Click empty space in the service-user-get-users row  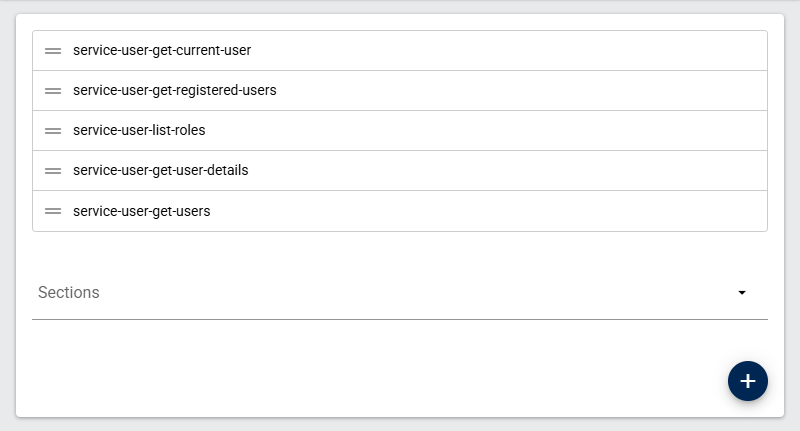[500, 211]
